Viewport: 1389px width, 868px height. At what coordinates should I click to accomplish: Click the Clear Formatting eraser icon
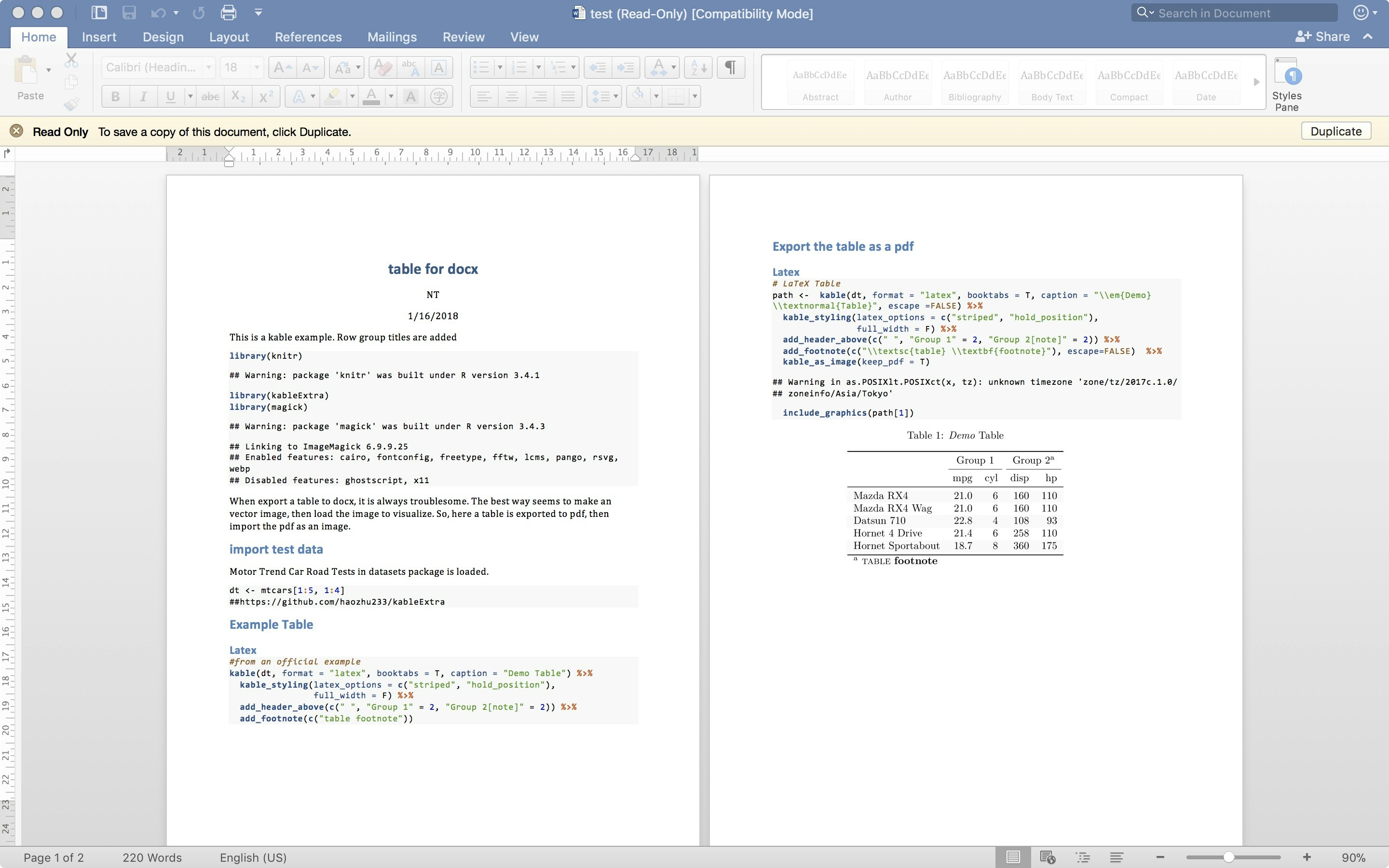pyautogui.click(x=382, y=68)
